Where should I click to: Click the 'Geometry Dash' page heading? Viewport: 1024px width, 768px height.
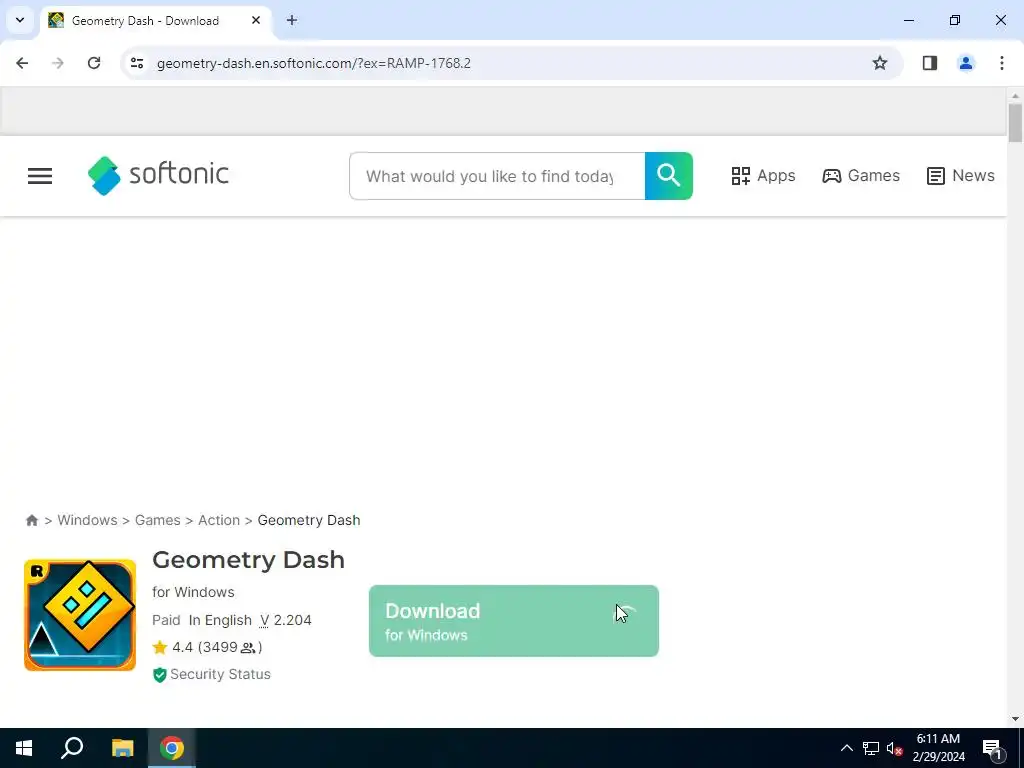(248, 560)
